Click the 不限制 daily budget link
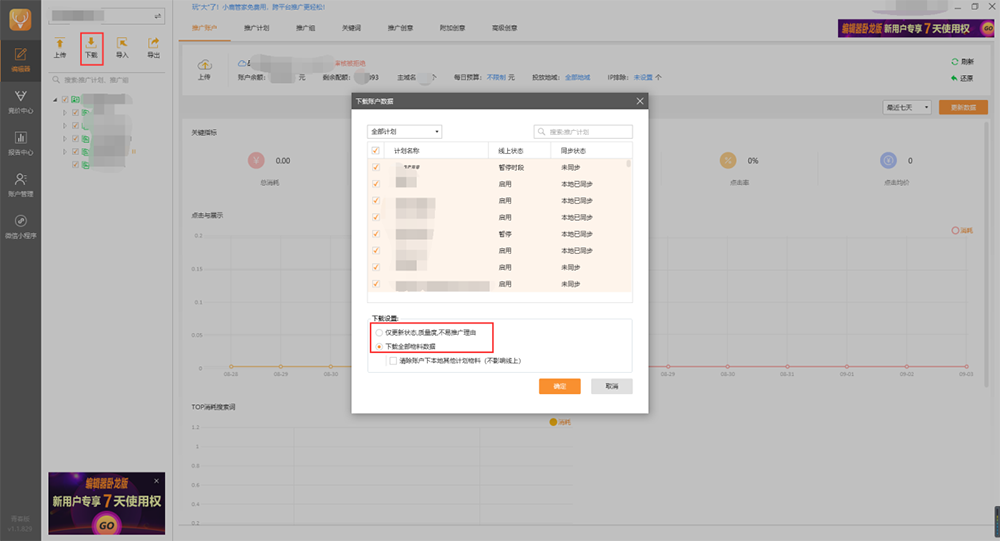Screen dimensions: 1000x541 [496, 77]
